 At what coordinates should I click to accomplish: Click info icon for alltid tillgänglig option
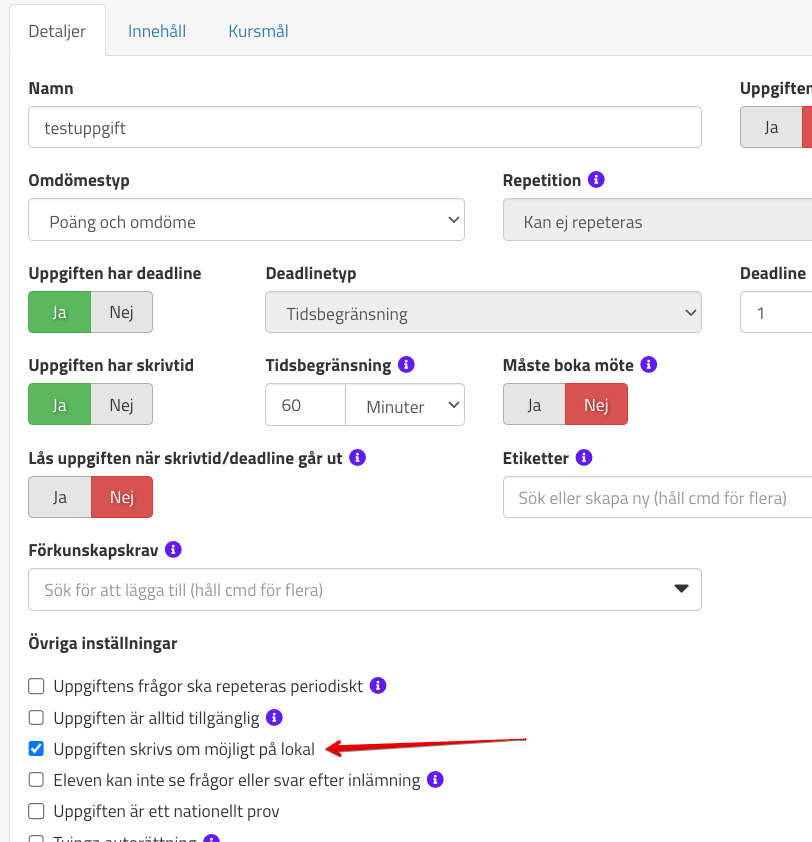275,717
